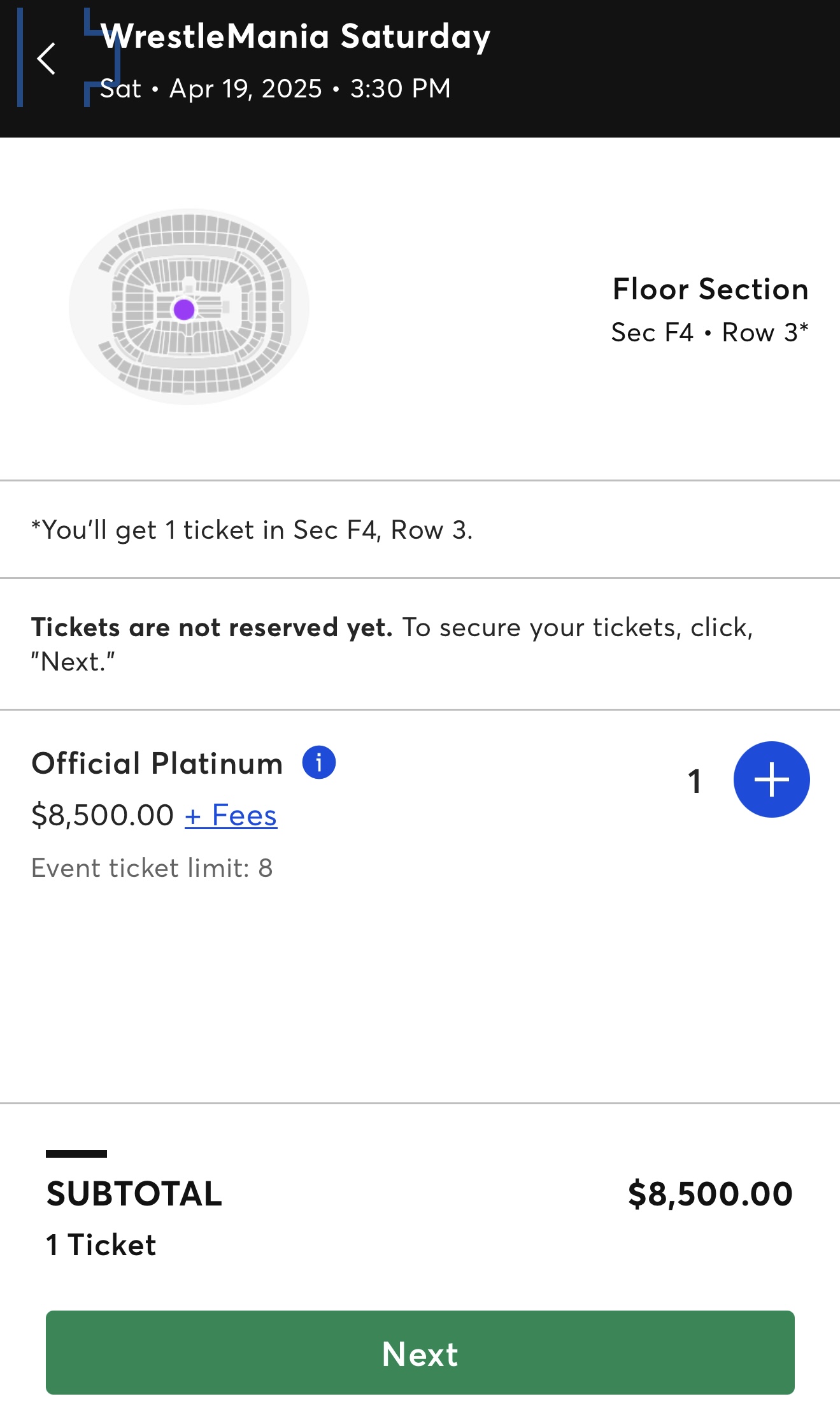840x1408 pixels.
Task: Click the $8,500.00 subtotal amount
Action: (710, 1193)
